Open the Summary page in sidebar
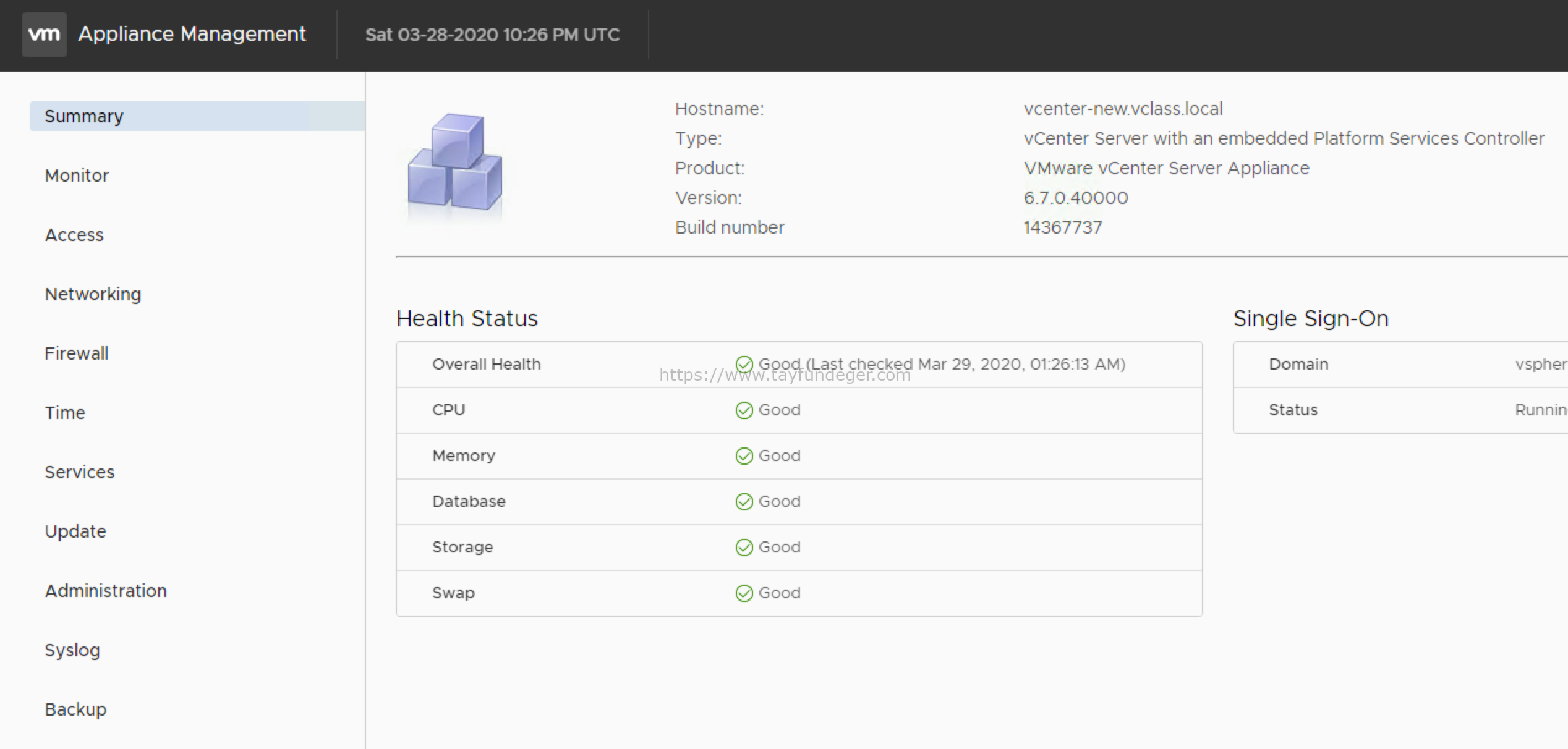Screen dimensions: 1568x749 tap(197, 116)
